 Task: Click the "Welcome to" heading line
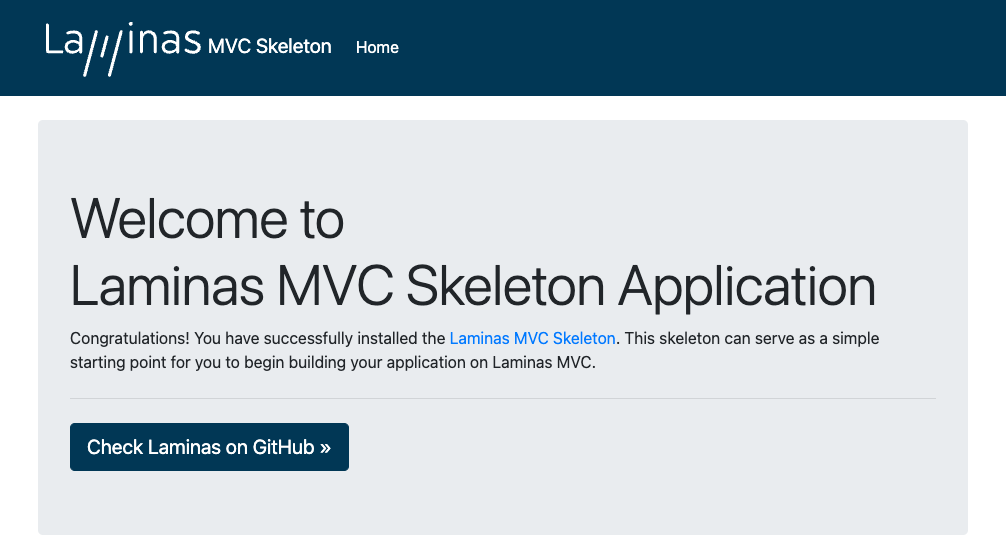[207, 219]
